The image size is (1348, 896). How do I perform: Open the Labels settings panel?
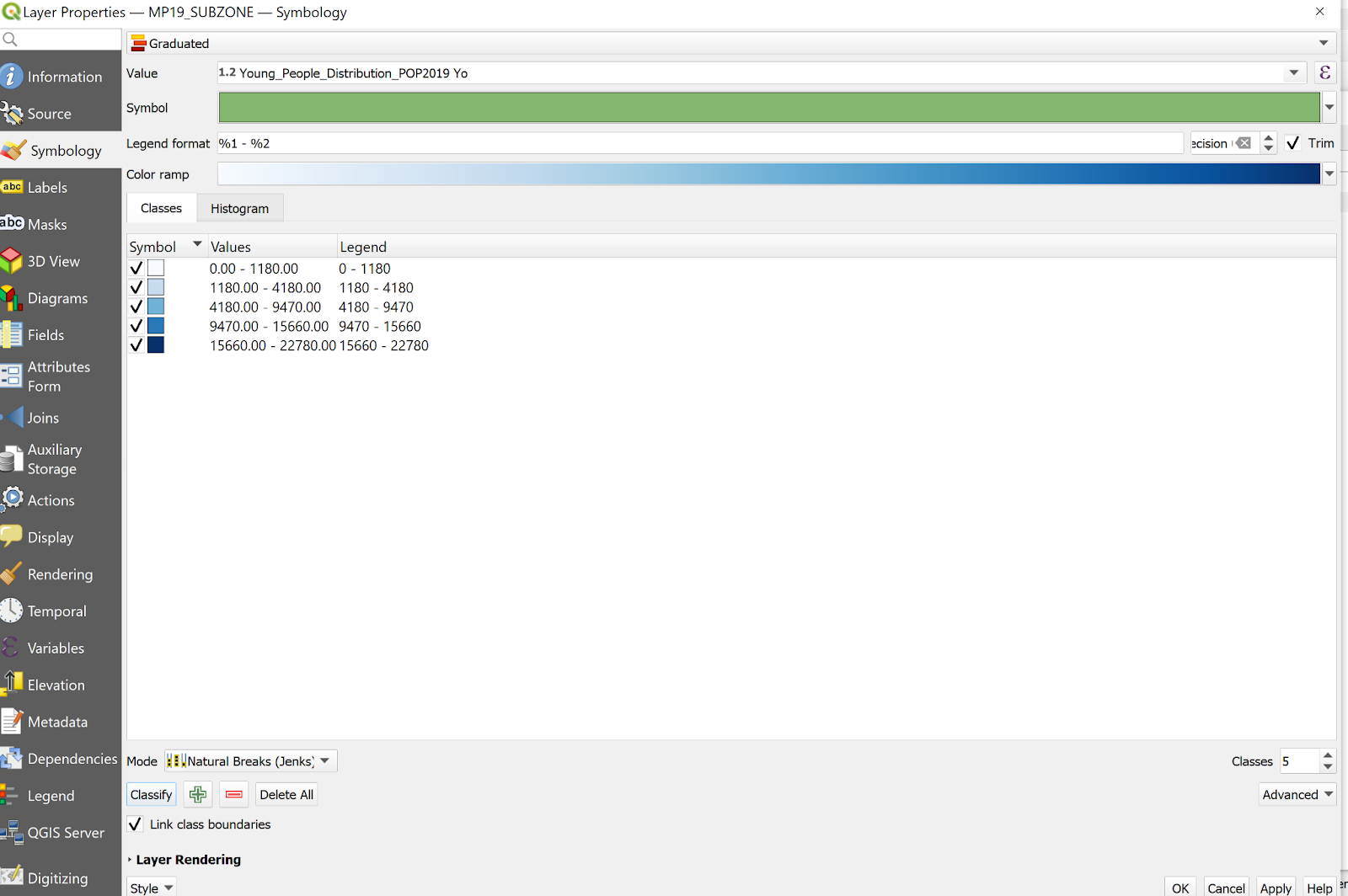click(x=47, y=188)
